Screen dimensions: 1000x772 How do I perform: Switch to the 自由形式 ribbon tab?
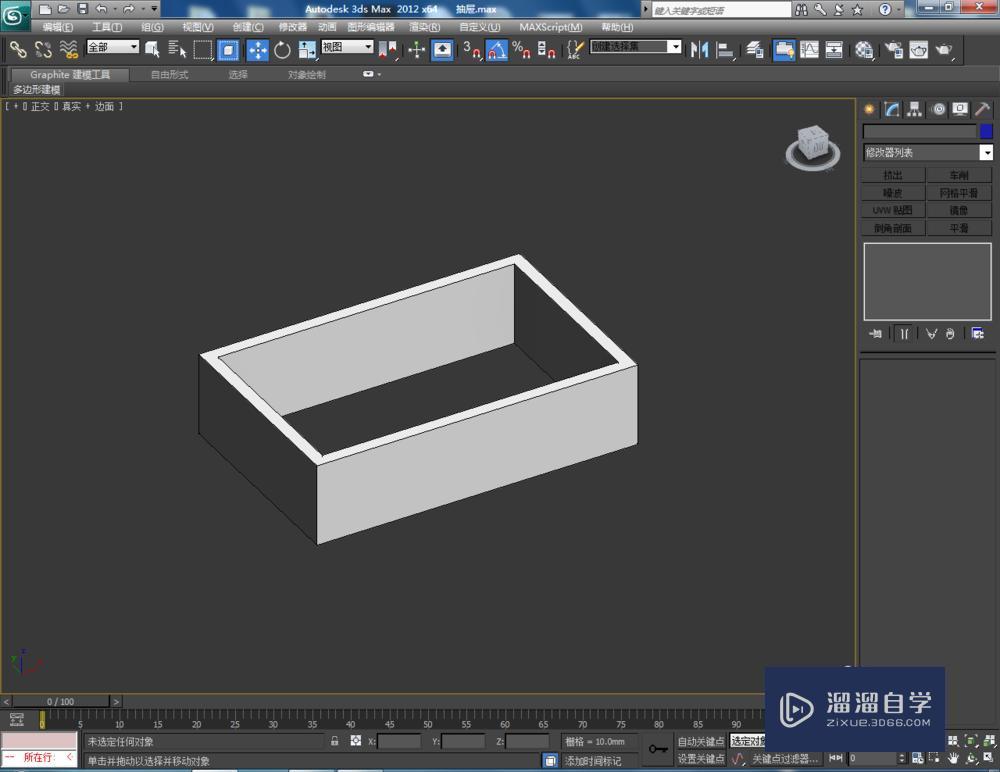[170, 74]
